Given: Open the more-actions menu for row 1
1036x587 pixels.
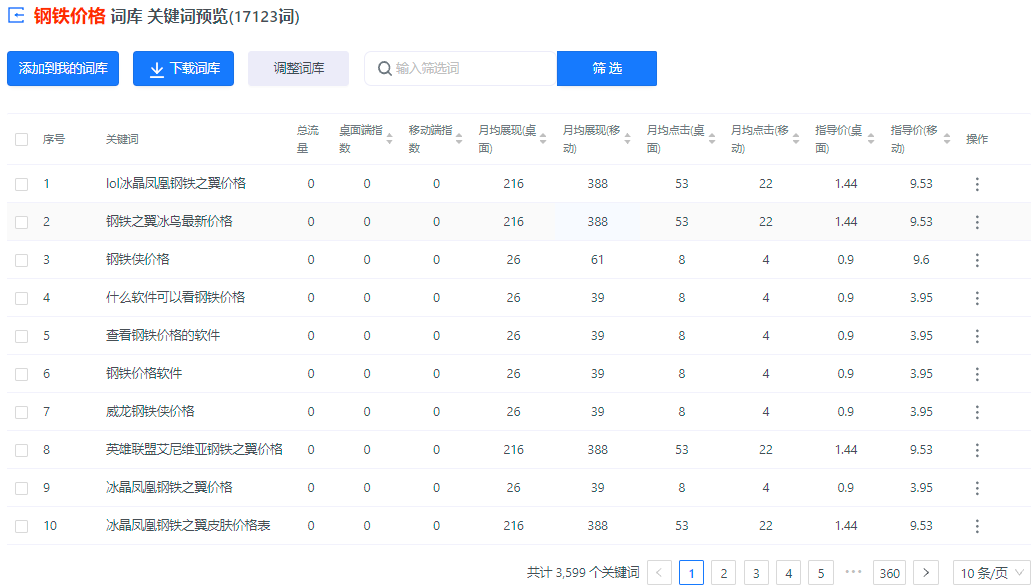Looking at the screenshot, I should (977, 184).
